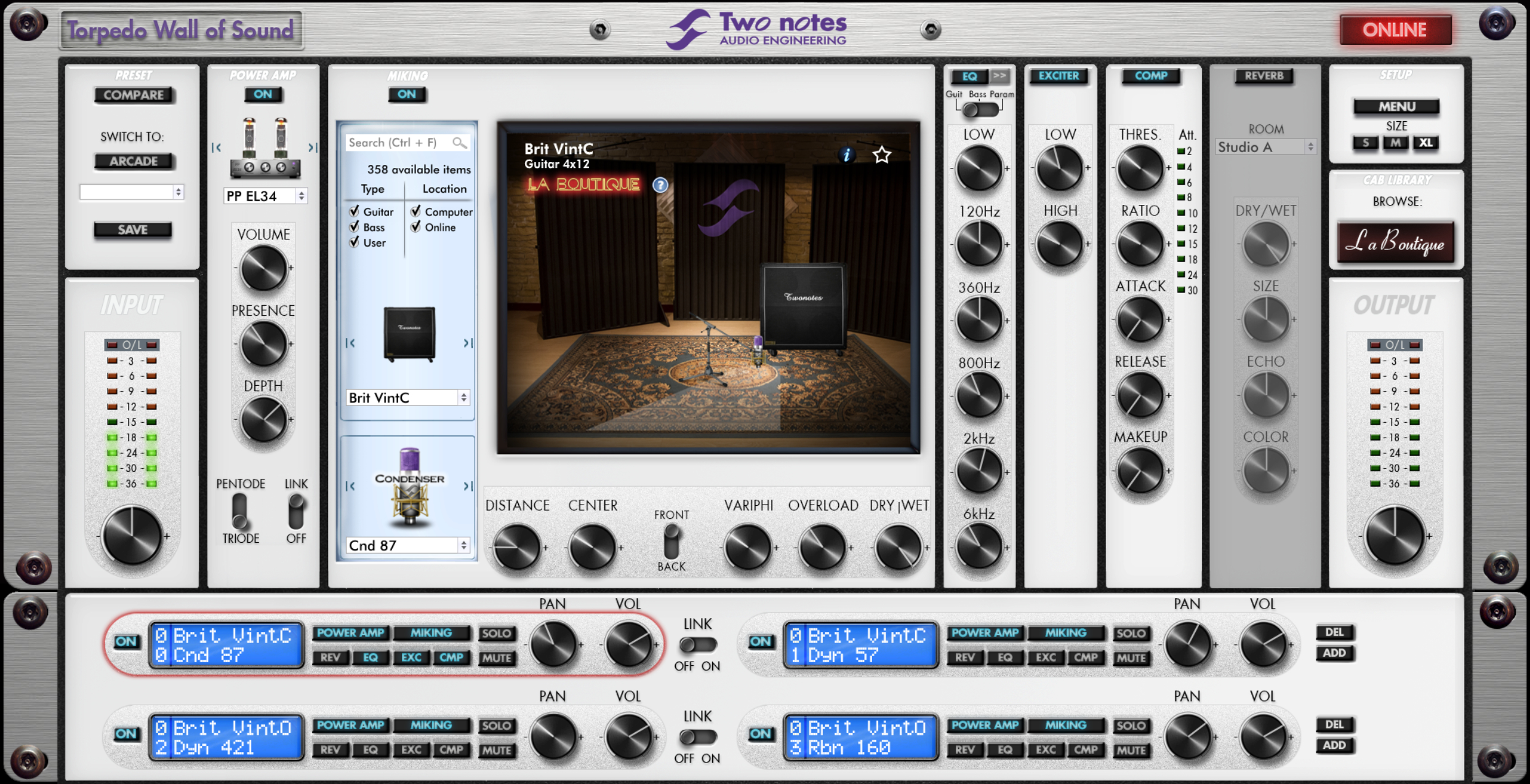This screenshot has height=784, width=1530.
Task: Click the La Boutique help question mark
Action: point(660,185)
